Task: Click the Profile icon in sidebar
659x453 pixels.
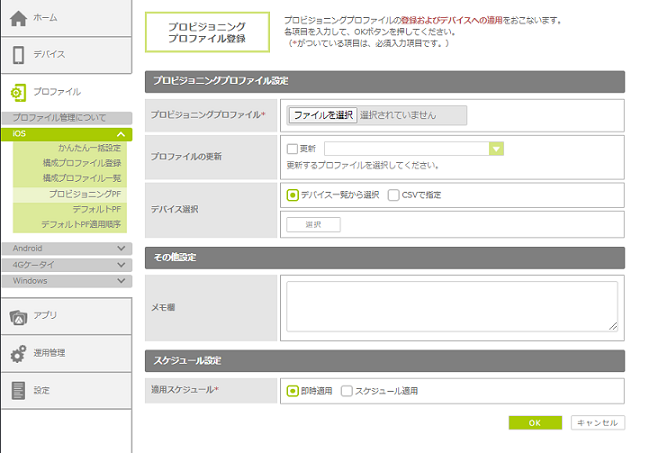Action: tap(18, 92)
